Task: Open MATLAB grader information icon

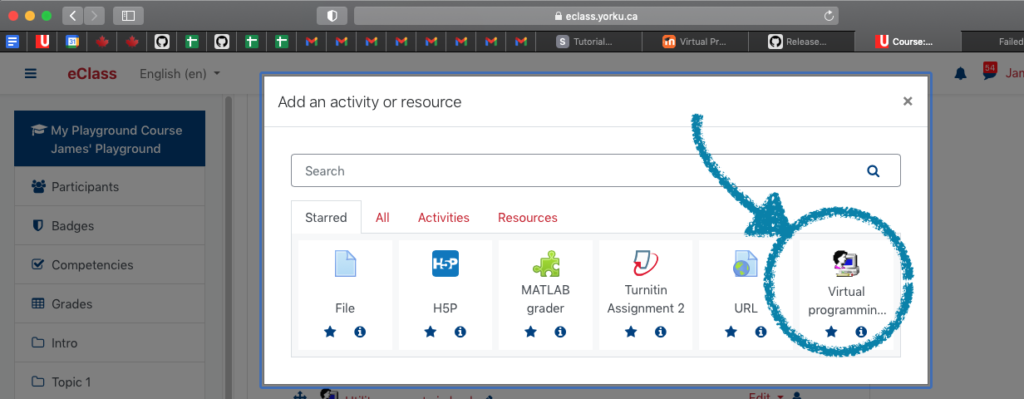Action: 560,332
